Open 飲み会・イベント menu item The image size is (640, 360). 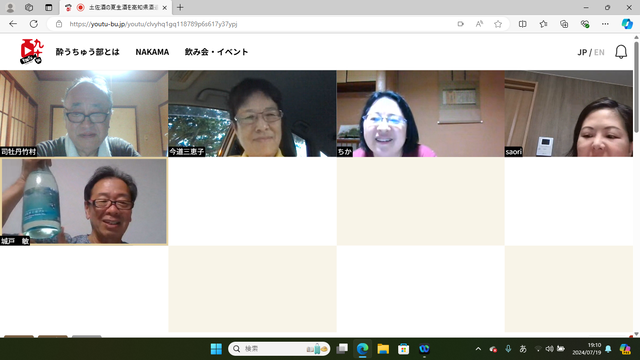point(216,52)
